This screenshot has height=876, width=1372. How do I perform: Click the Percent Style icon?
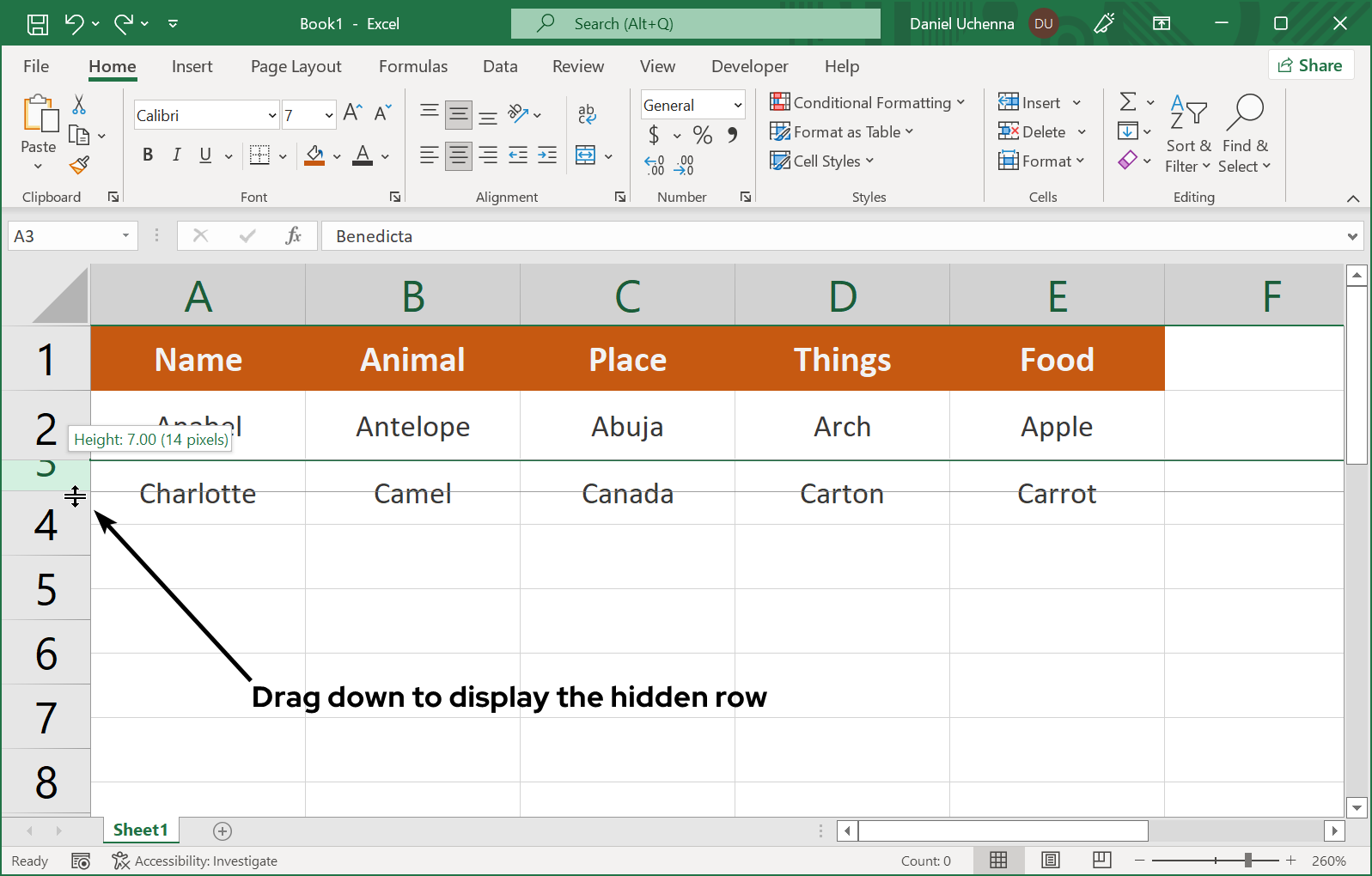tap(702, 135)
